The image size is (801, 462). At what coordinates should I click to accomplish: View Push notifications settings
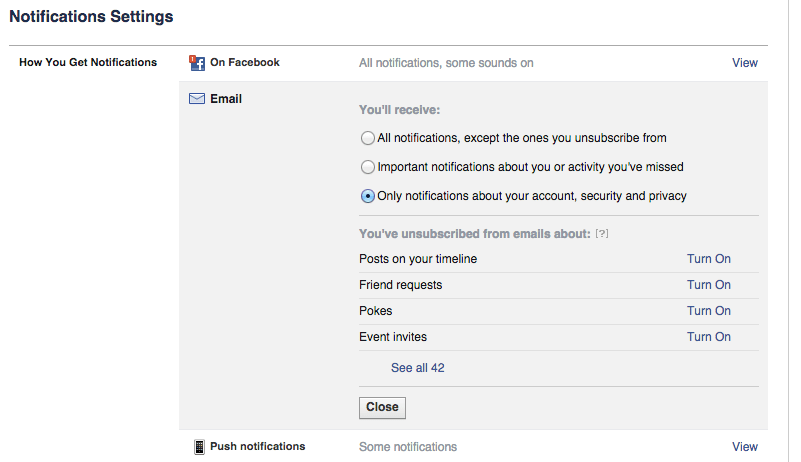coord(744,447)
